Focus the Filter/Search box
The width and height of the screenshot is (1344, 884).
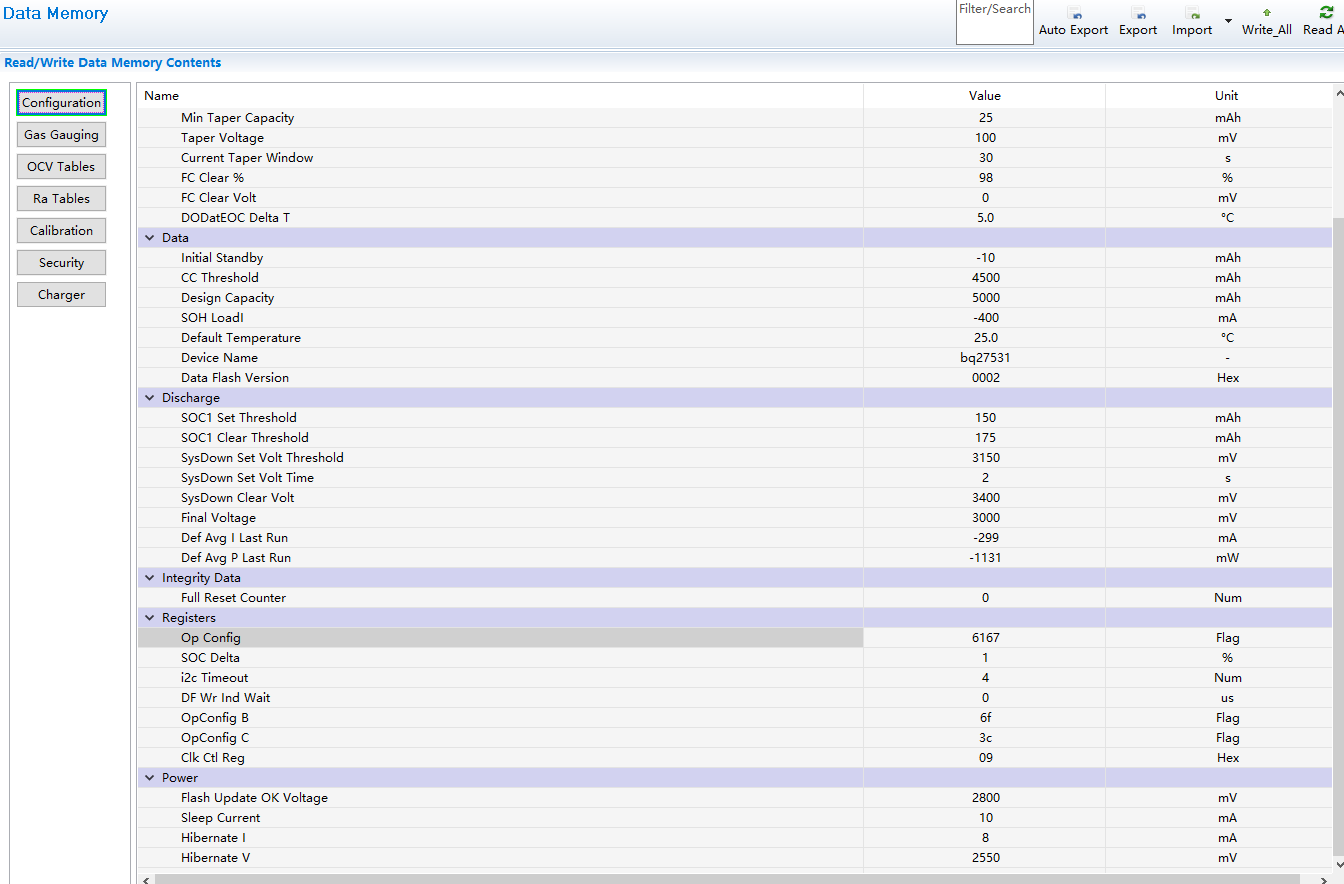click(x=995, y=23)
